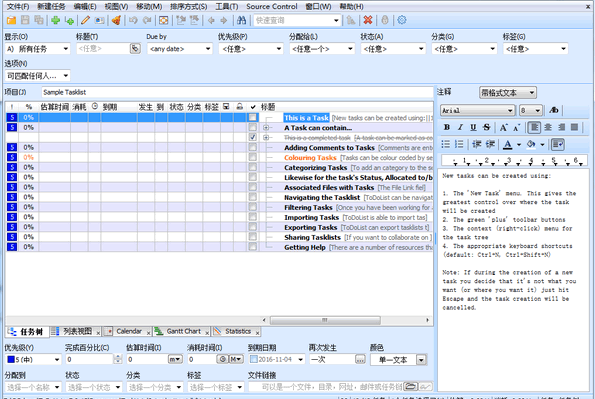Click the binoculars find tasks icon
Screen dimensions: 595x399
(241, 20)
